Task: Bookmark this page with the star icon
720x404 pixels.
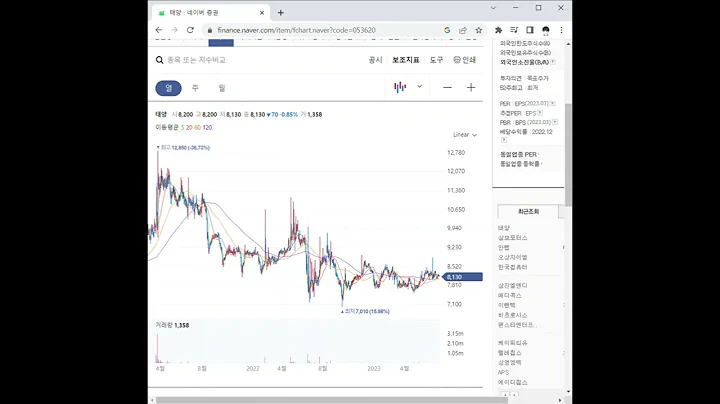Action: (x=478, y=30)
